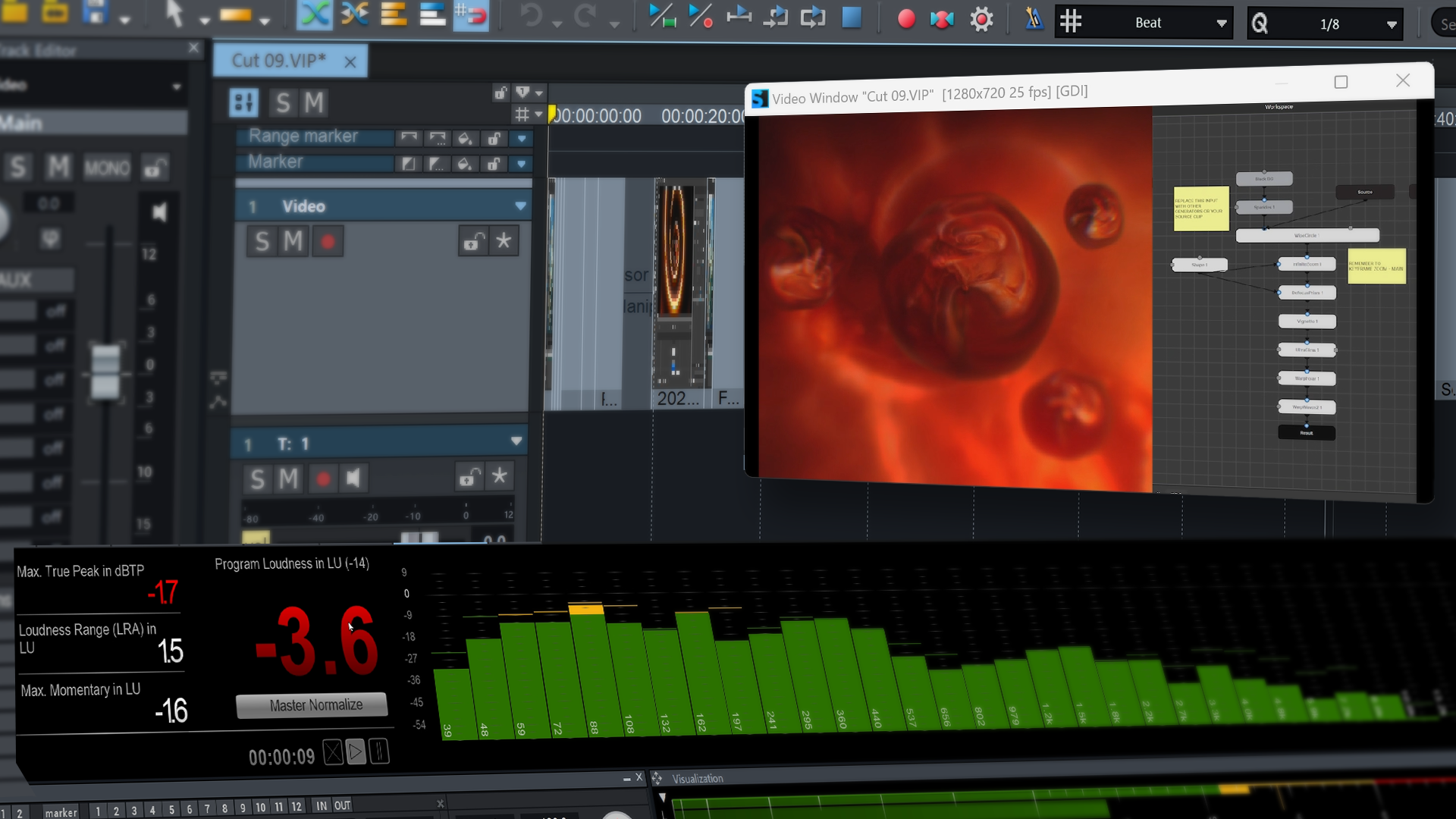Expand the Video track dropdown arrow
This screenshot has width=1456, height=819.
tap(520, 206)
